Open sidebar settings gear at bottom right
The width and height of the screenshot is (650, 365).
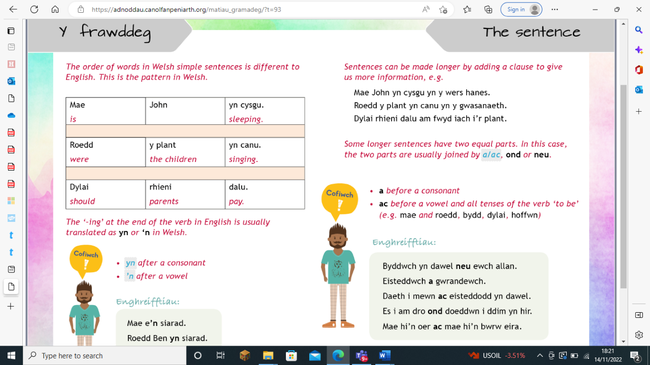click(x=639, y=334)
